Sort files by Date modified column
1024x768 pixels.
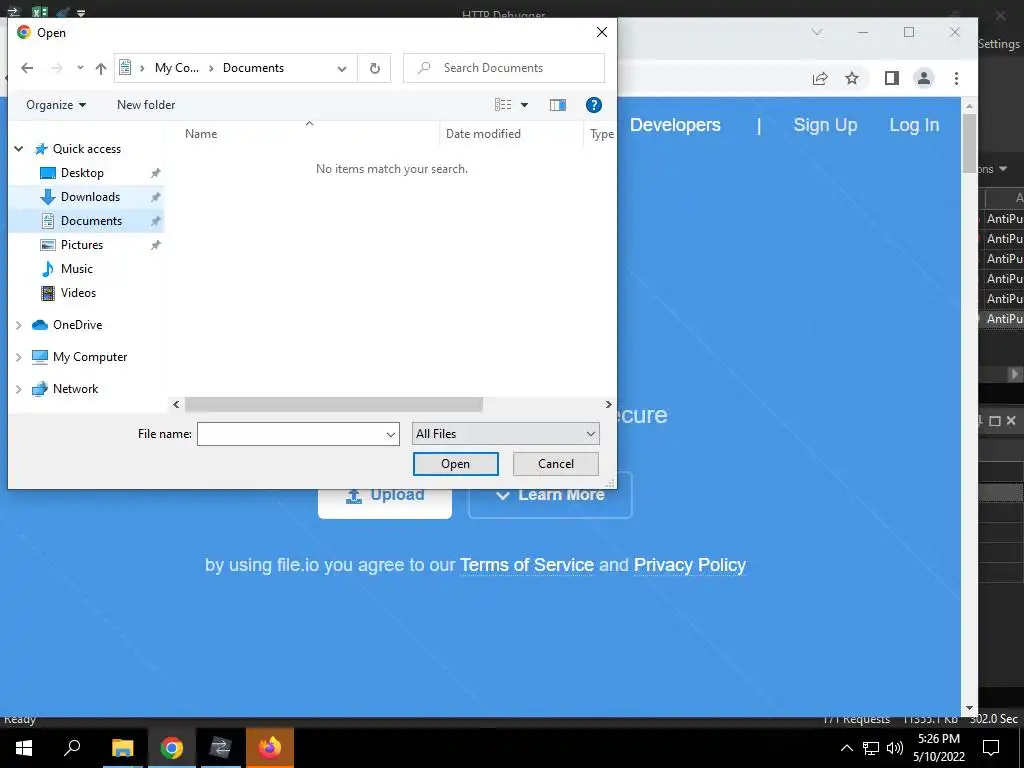[483, 134]
